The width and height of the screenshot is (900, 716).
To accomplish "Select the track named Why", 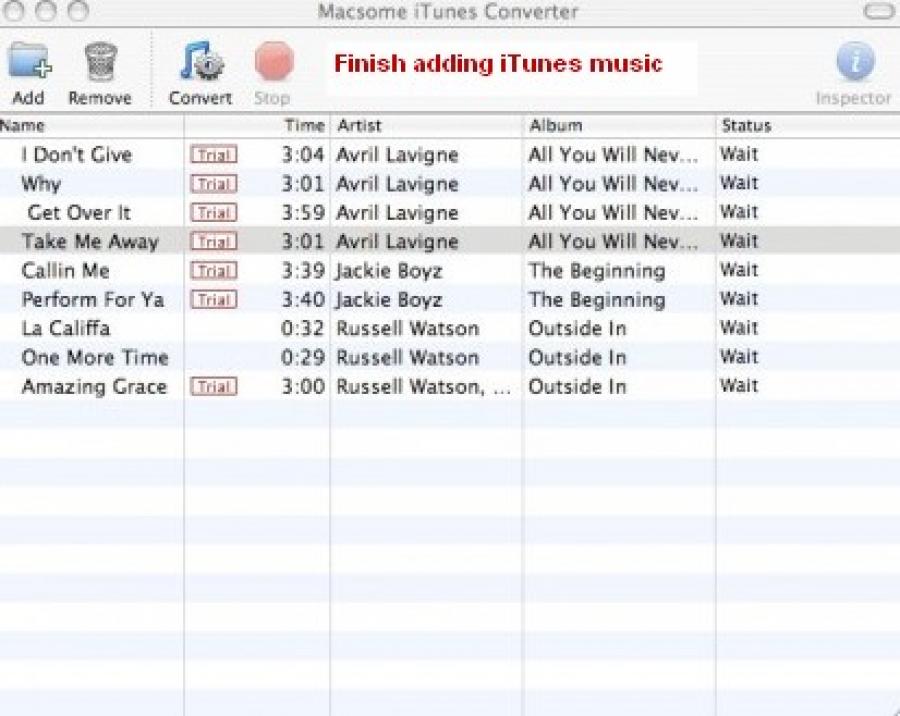I will [x=41, y=184].
